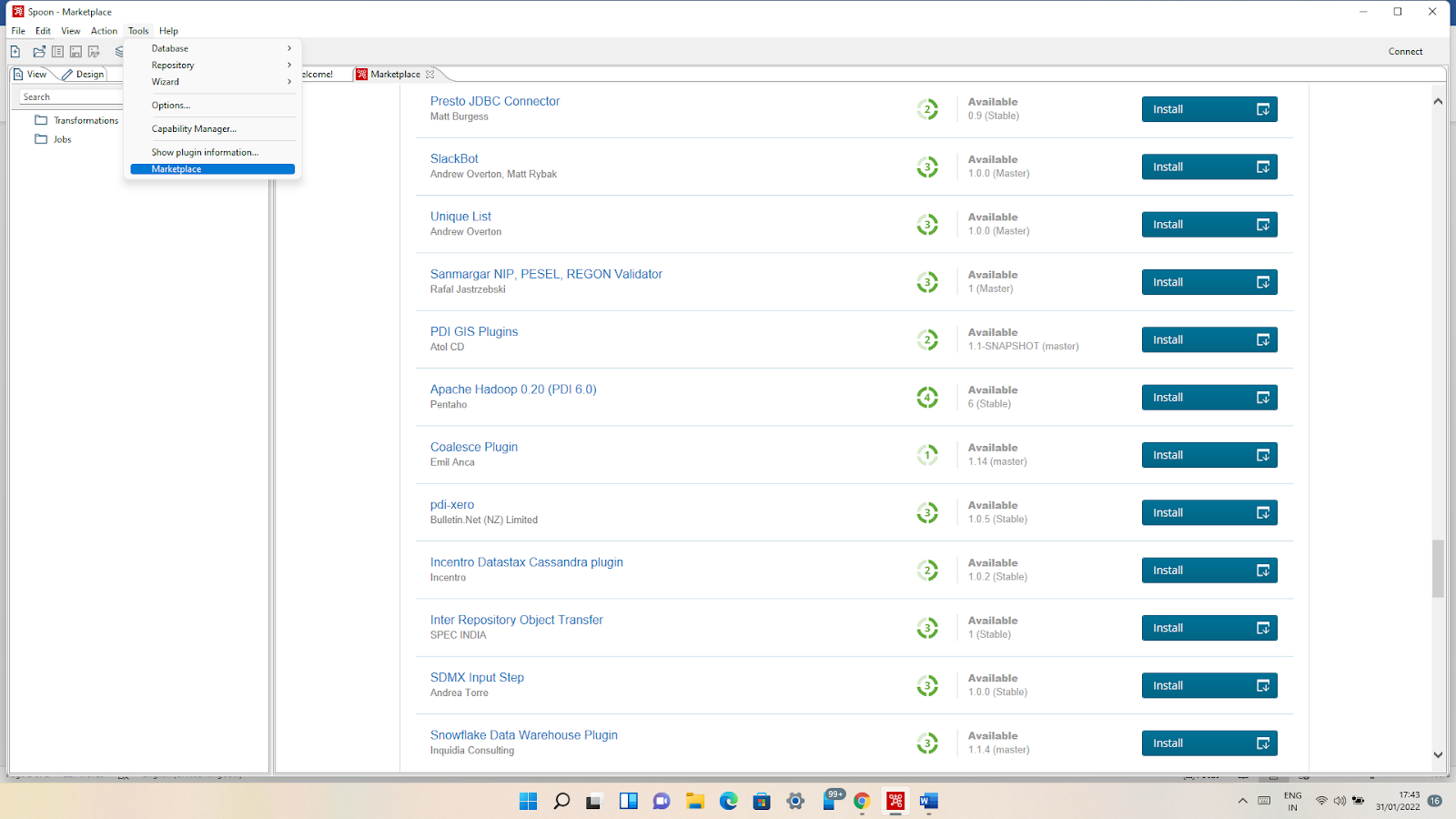Open the SDMX Input Step link

click(x=477, y=678)
